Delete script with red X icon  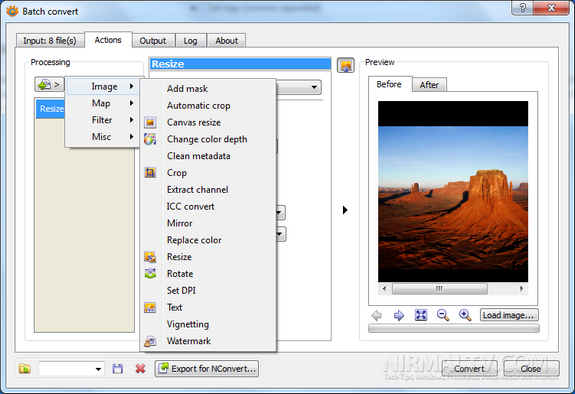click(140, 368)
